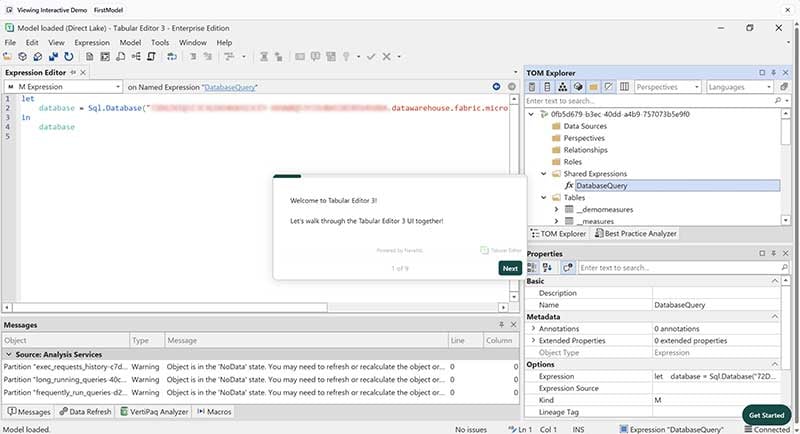Viewport: 800px width, 434px height.
Task: Click Next in the welcome tour popup
Action: tap(509, 268)
